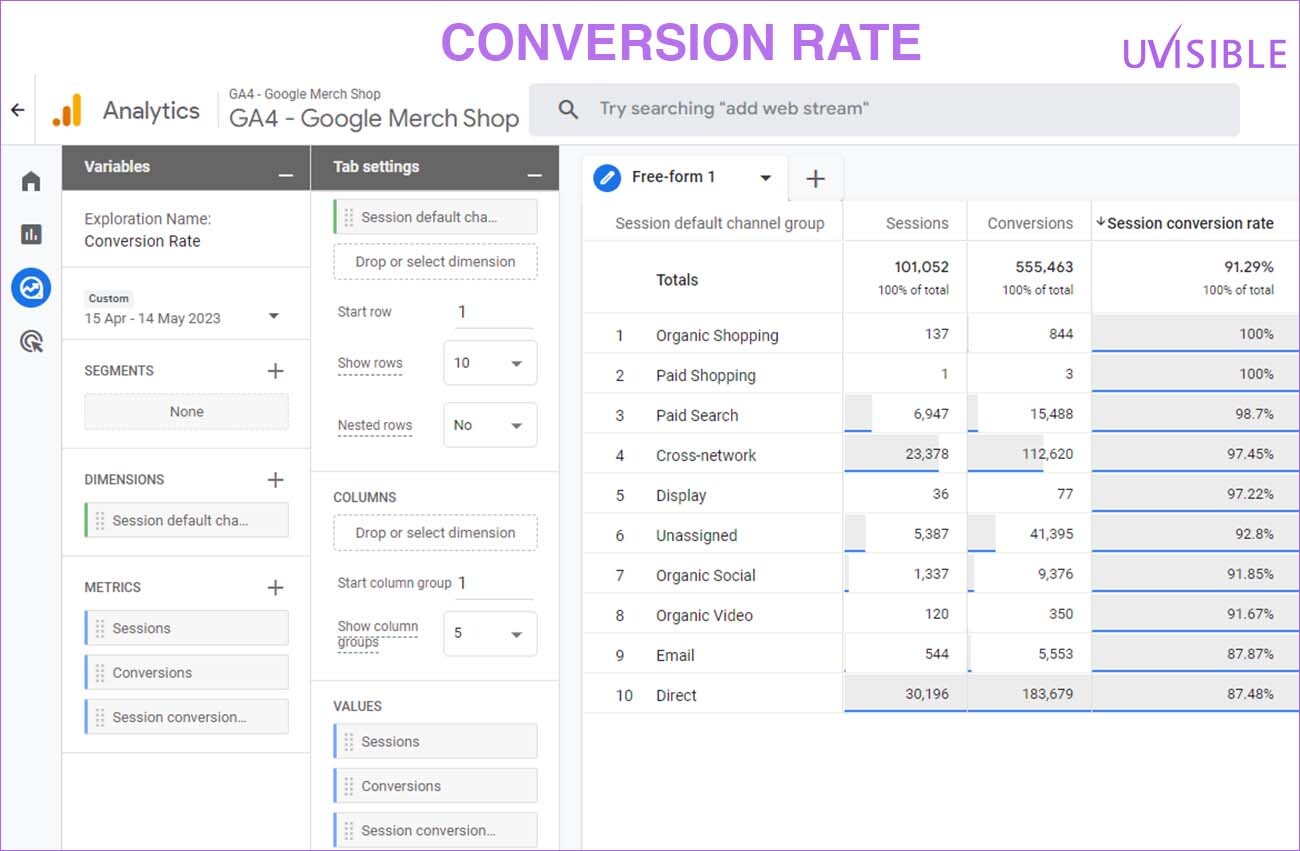Viewport: 1300px width, 851px height.
Task: Click Session default channel group header
Action: [x=720, y=223]
